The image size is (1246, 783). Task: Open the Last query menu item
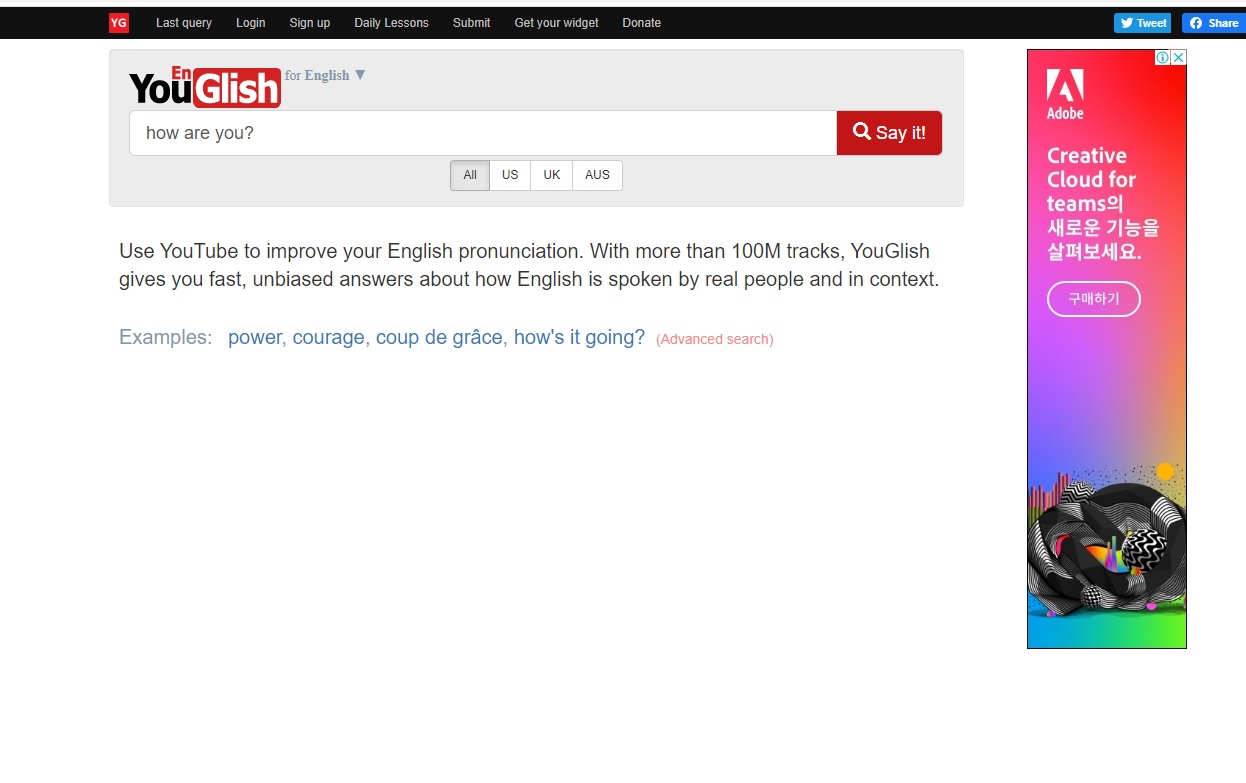point(184,23)
